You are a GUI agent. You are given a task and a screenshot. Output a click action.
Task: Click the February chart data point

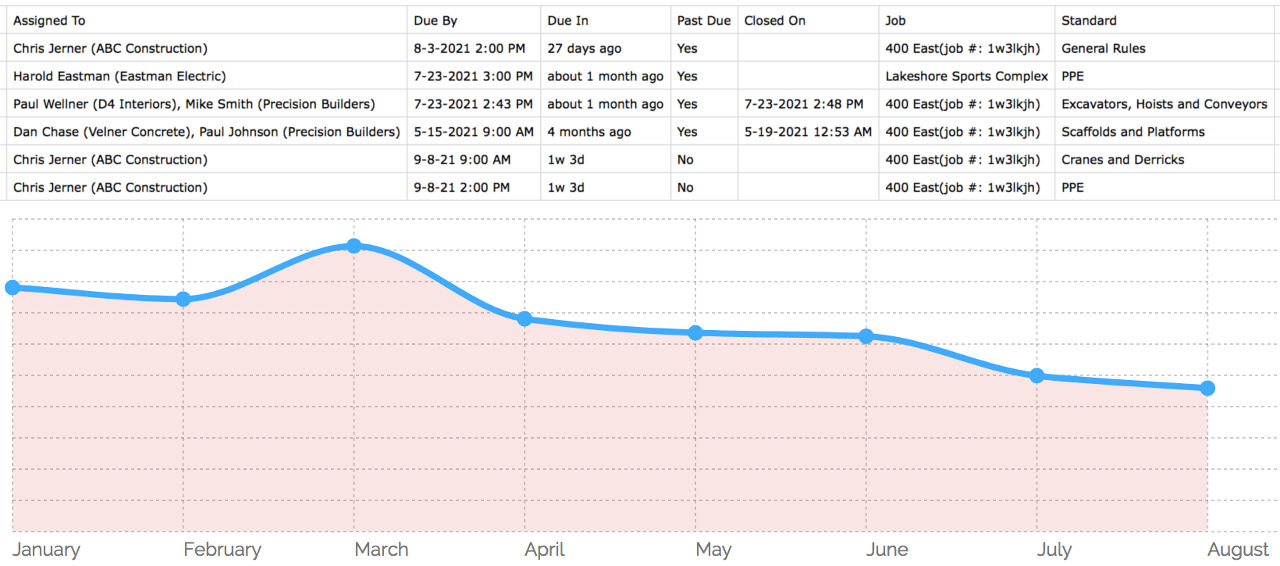coord(183,299)
